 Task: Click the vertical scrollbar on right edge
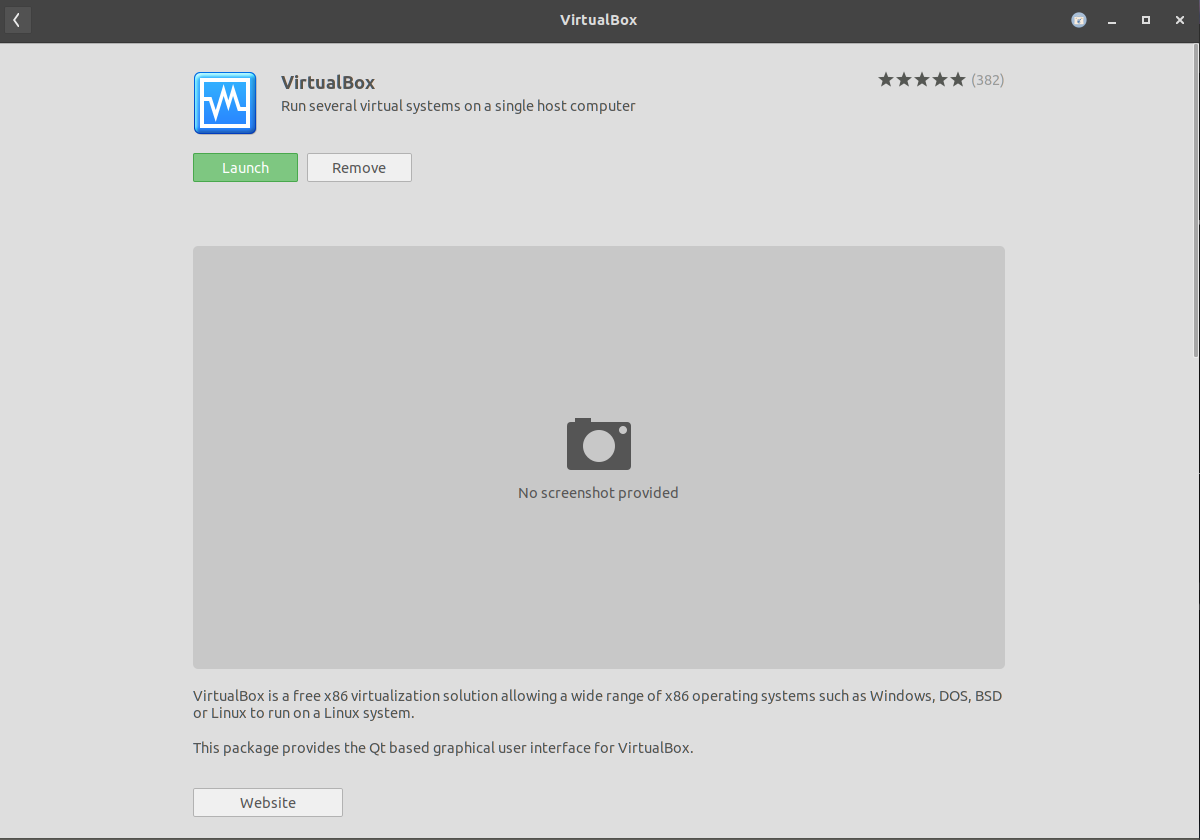pyautogui.click(x=1195, y=200)
